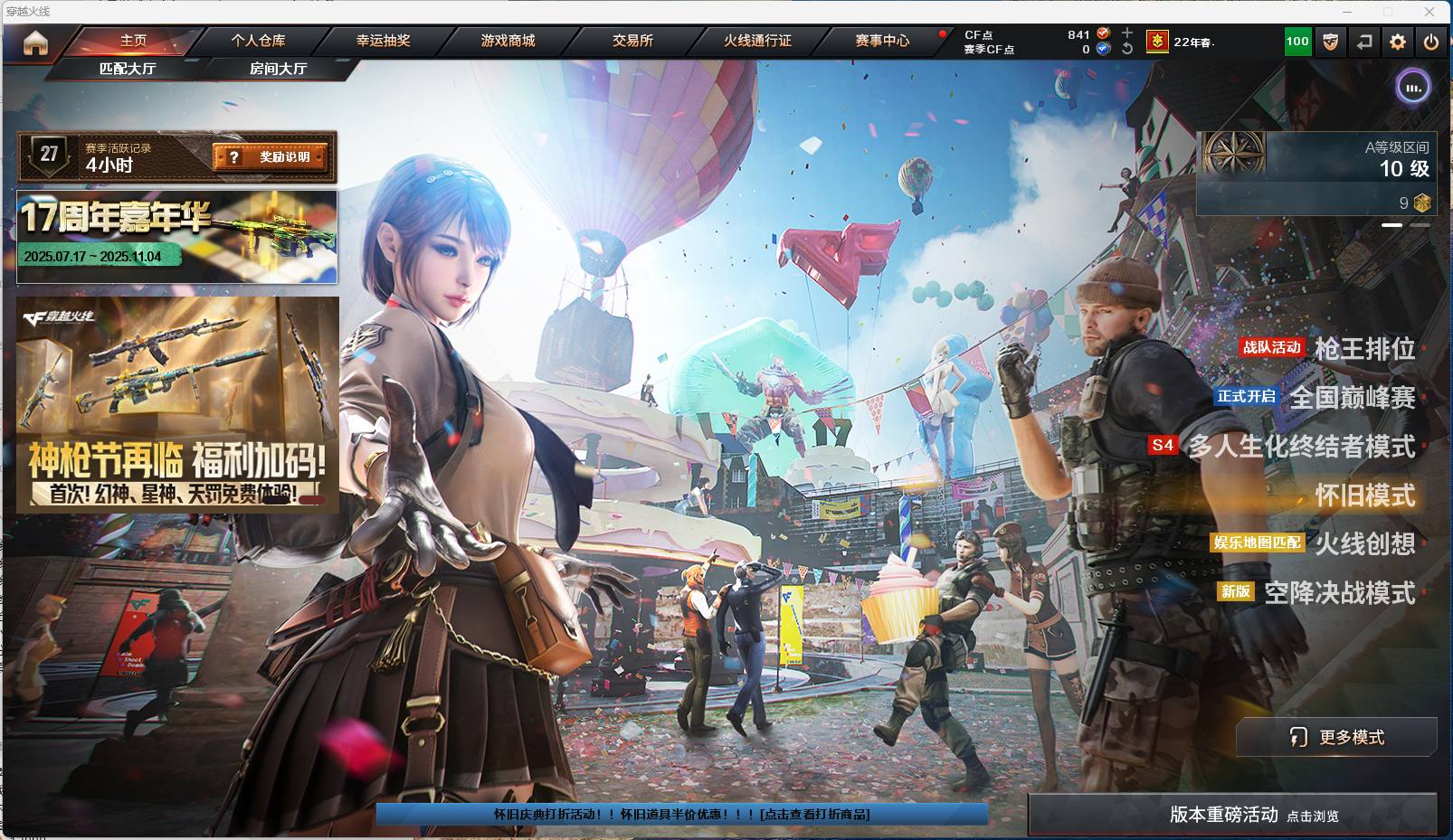Screen dimensions: 1453x840
Task: Click the orange 娱乐地图匹配 tag
Action: tap(1258, 543)
